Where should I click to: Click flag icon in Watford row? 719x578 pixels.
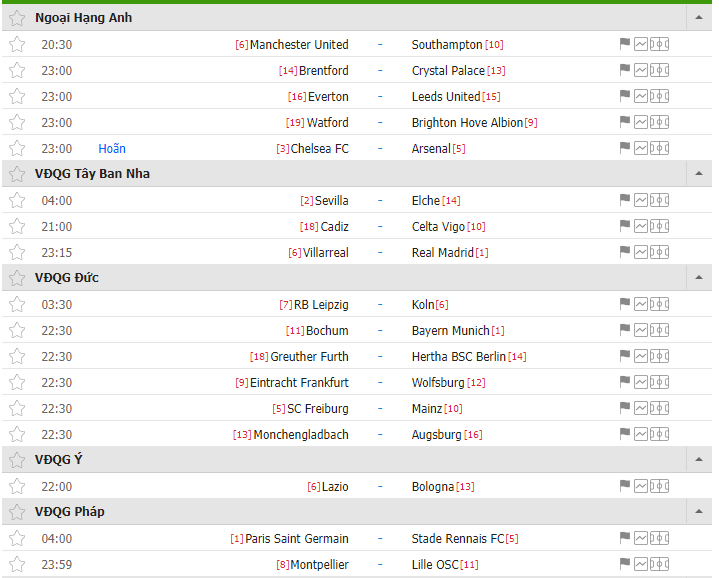tap(624, 122)
